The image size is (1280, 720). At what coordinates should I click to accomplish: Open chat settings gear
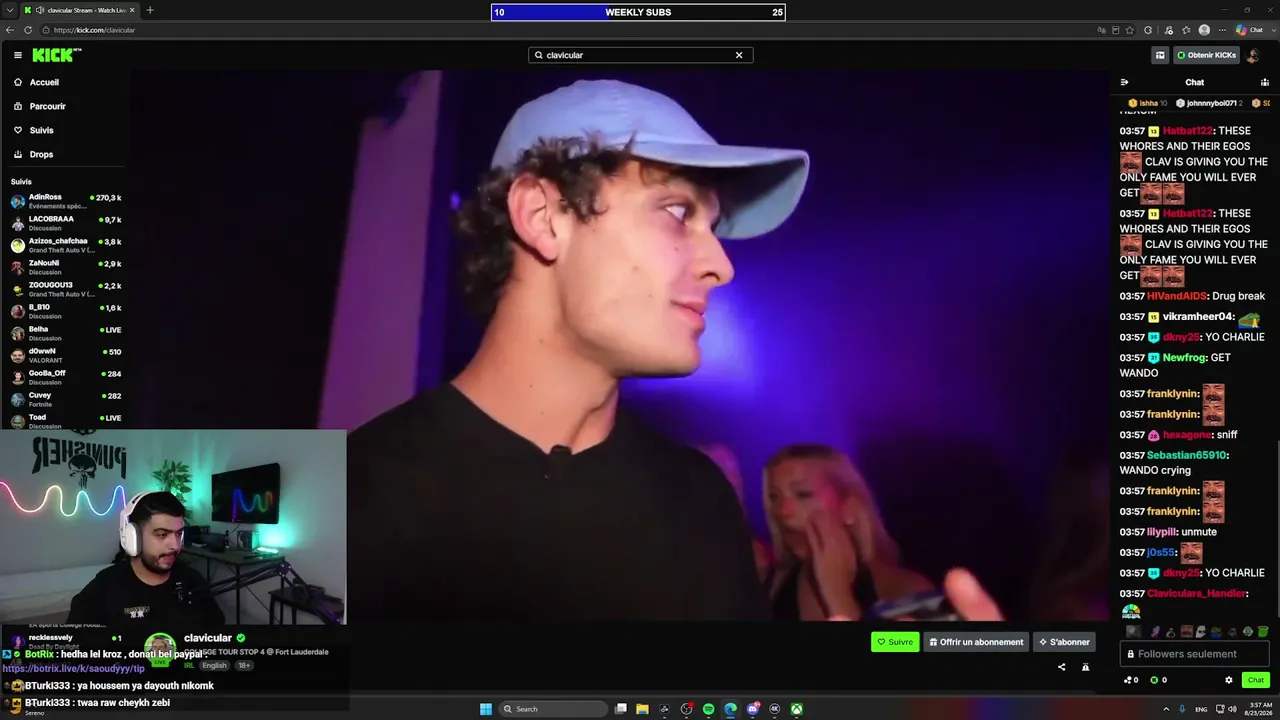pyautogui.click(x=1229, y=680)
